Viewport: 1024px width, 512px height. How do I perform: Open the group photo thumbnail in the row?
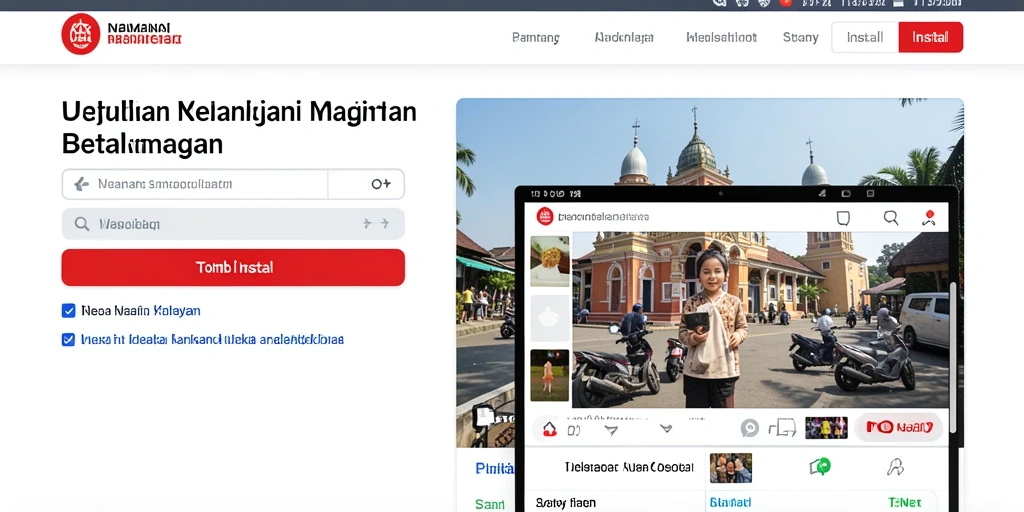click(731, 468)
